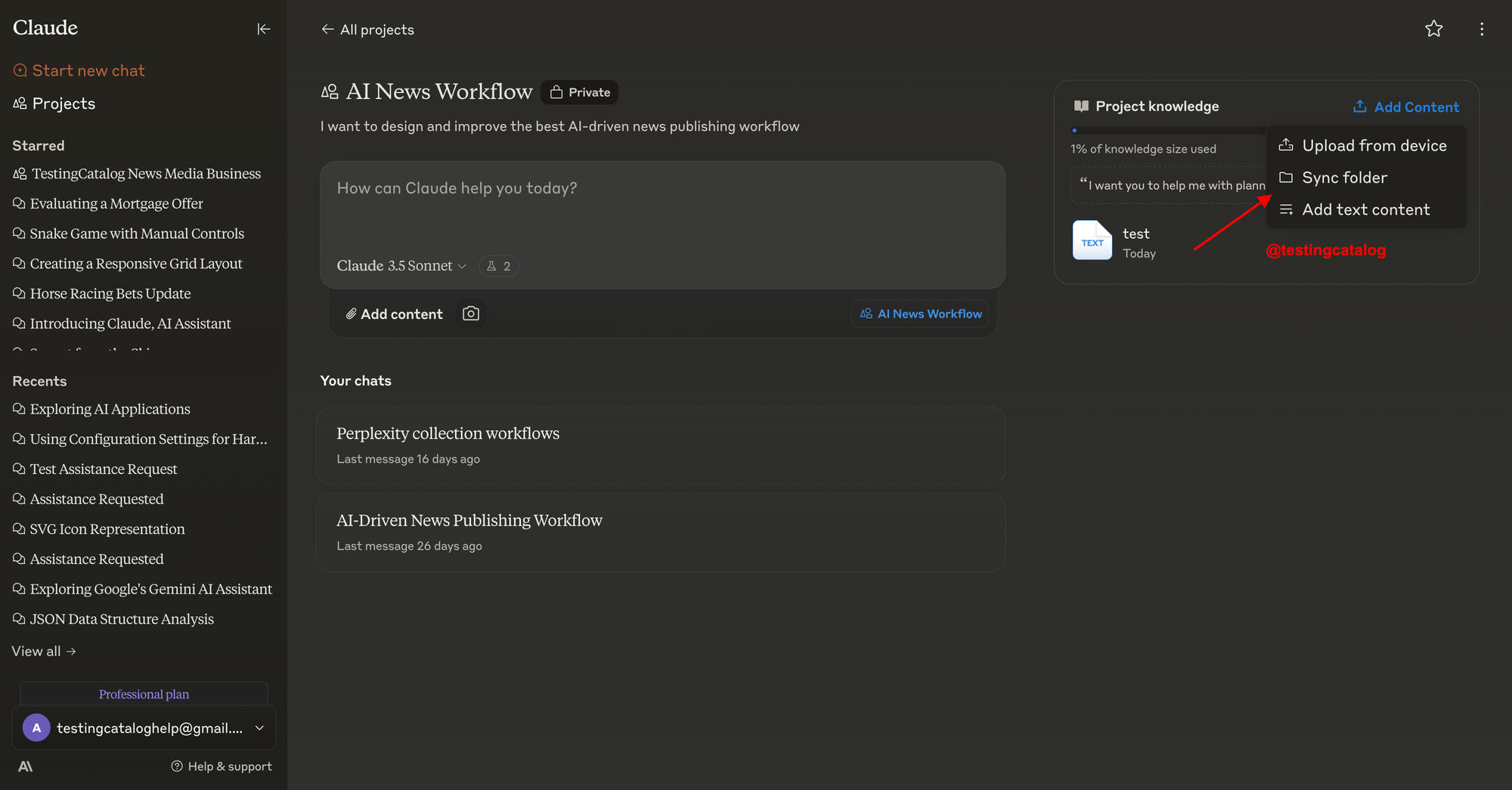Click Start new chat
This screenshot has width=1512, height=790.
(79, 70)
